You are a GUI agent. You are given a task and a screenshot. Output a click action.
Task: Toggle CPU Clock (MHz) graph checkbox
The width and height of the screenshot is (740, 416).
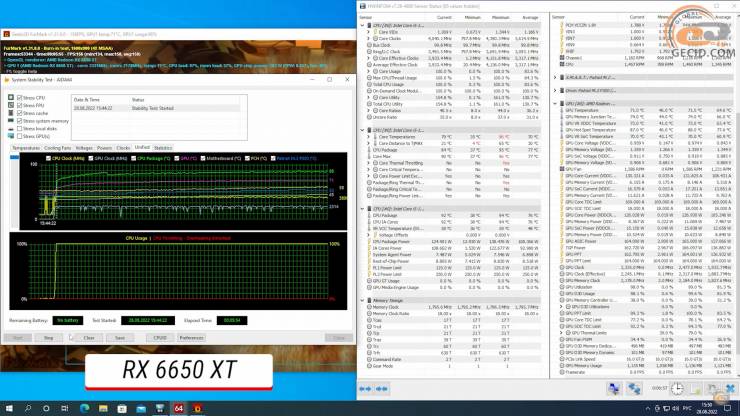pos(48,158)
